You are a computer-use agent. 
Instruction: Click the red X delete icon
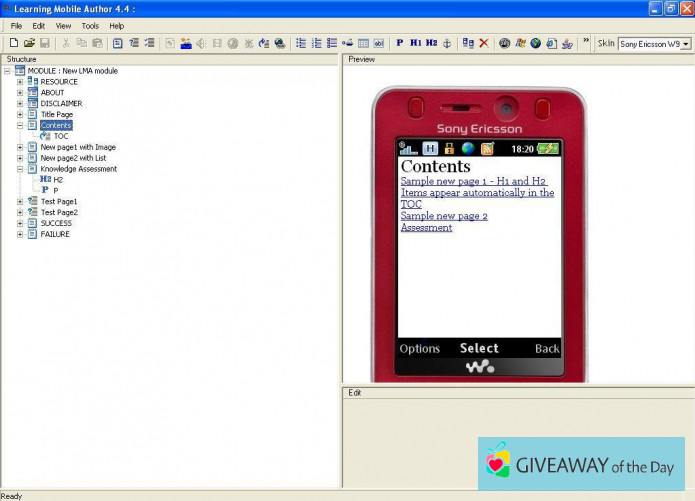tap(484, 43)
